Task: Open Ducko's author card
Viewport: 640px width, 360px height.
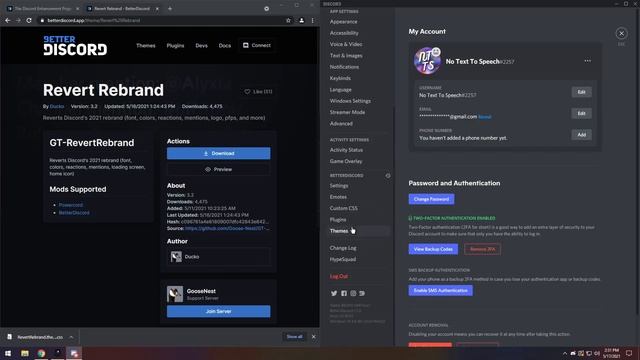Action: click(218, 256)
